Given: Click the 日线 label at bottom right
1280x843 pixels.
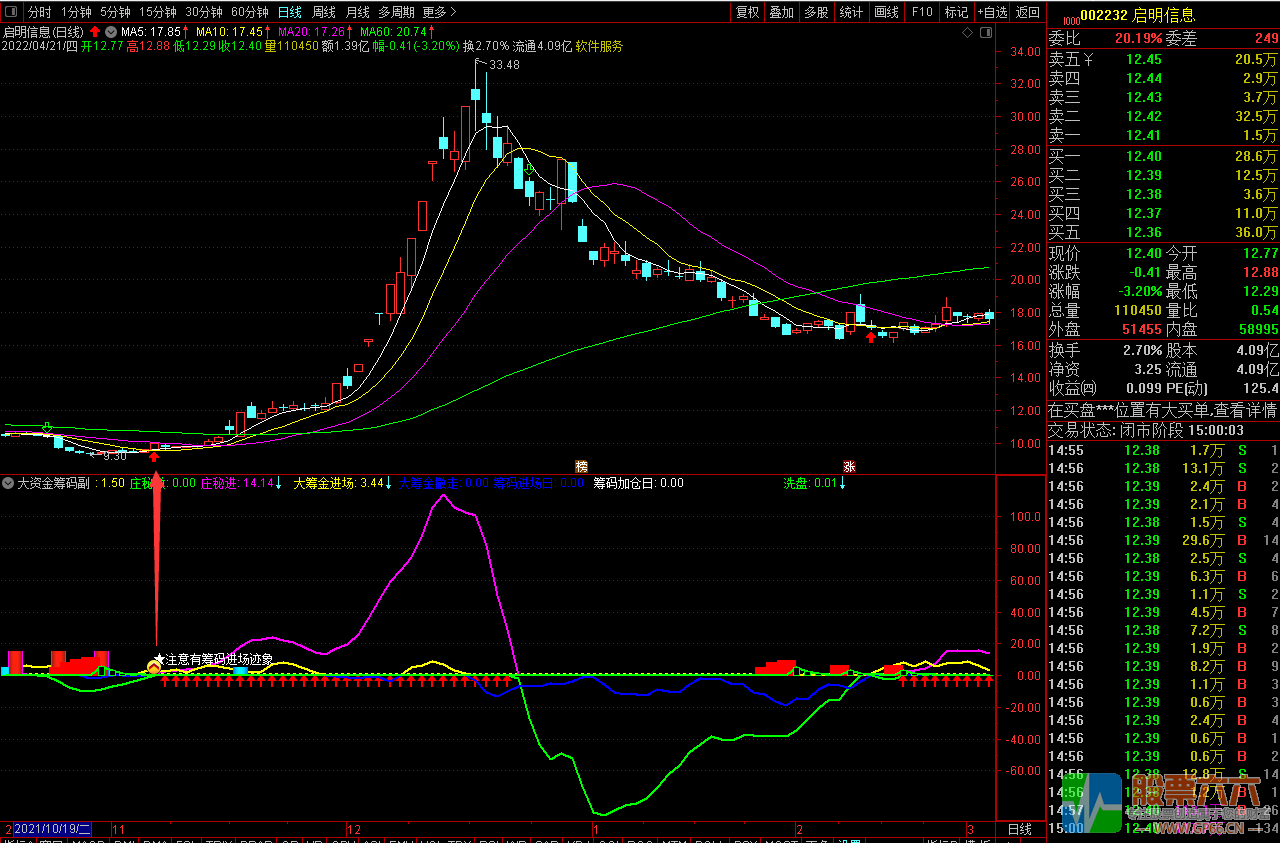Looking at the screenshot, I should [1019, 830].
